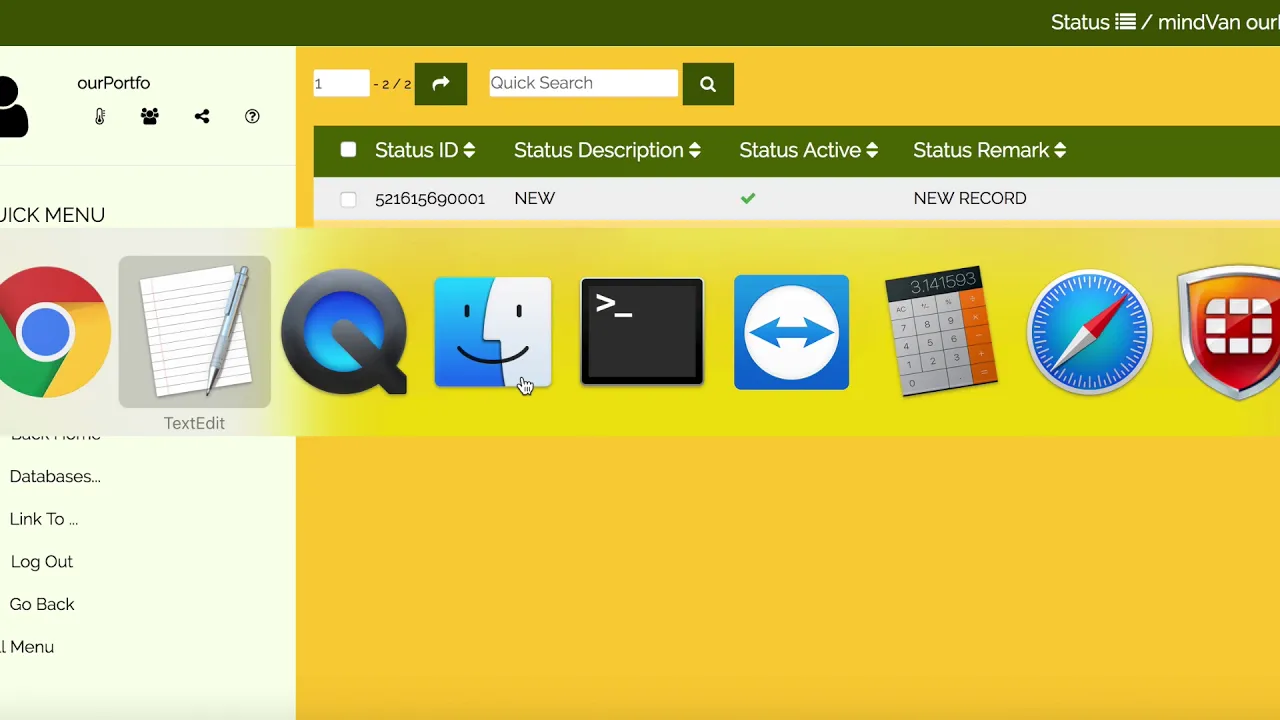Click the NEW status description cell

pos(534,198)
